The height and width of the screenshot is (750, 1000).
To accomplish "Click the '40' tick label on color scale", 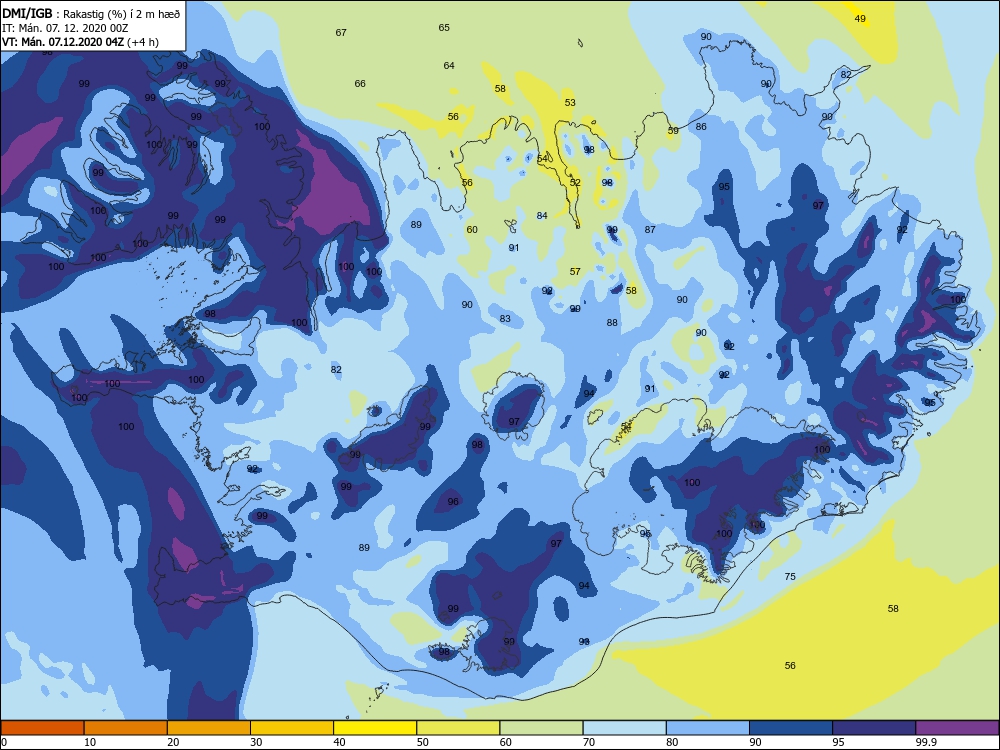I will 339,742.
